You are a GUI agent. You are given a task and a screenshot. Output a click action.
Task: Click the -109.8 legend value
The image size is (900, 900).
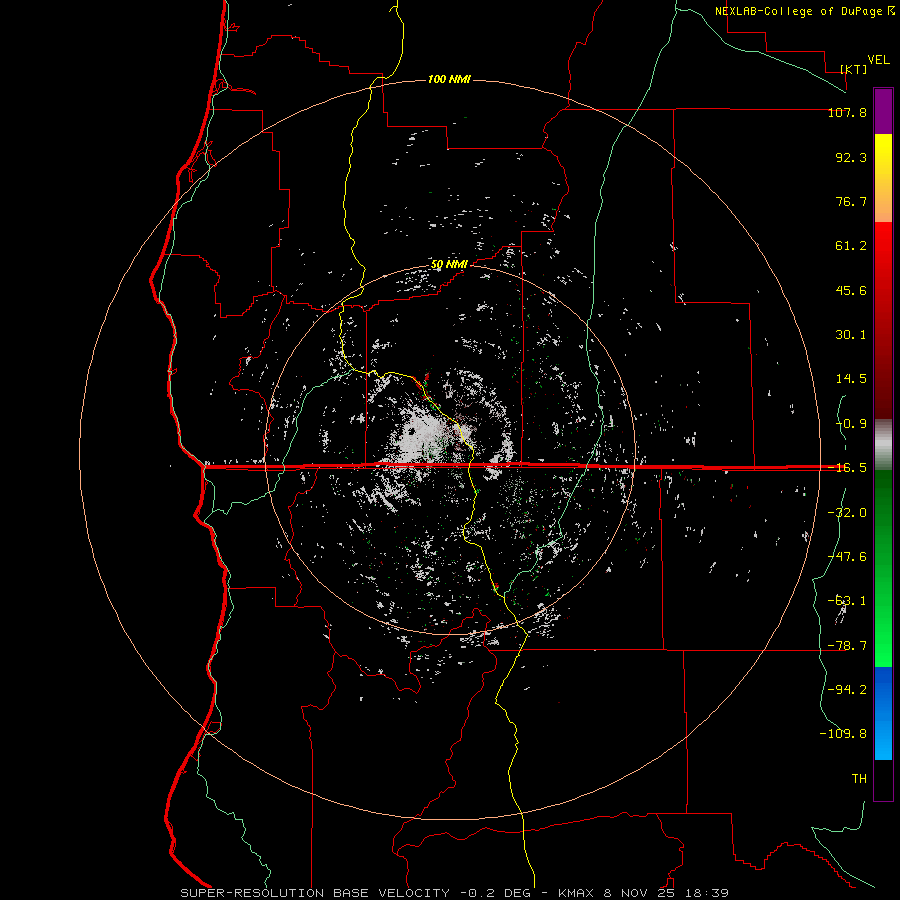click(x=843, y=734)
